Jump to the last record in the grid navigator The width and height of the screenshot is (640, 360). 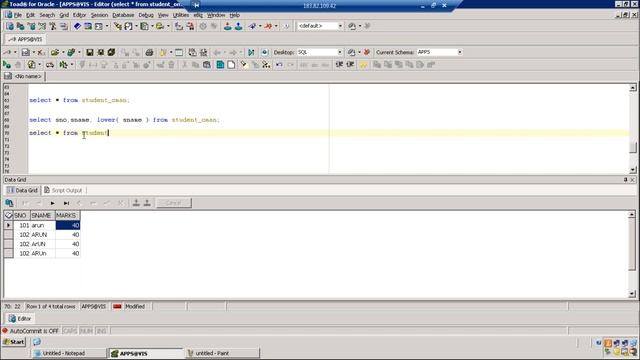click(66, 203)
